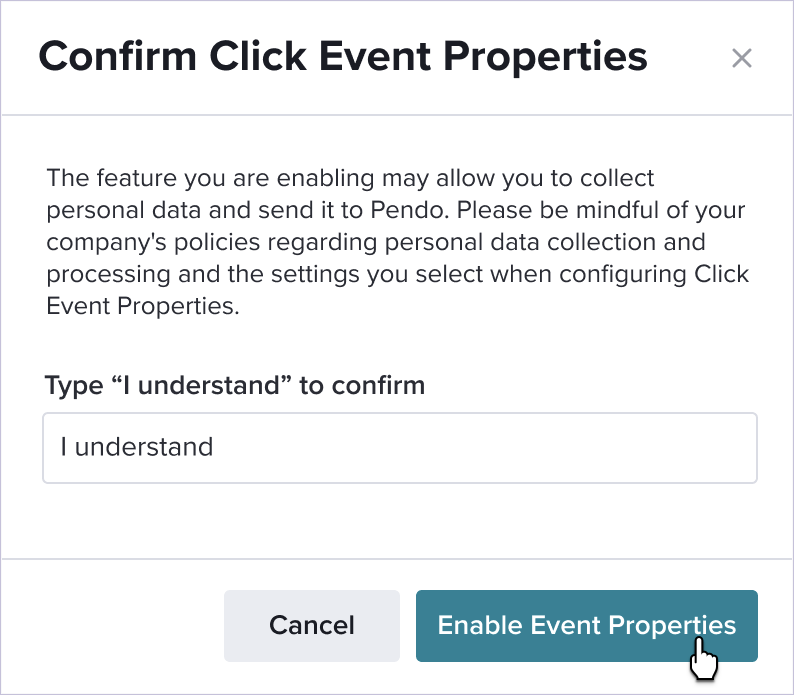
Task: Click the "I understand" text in the field
Action: [x=137, y=446]
